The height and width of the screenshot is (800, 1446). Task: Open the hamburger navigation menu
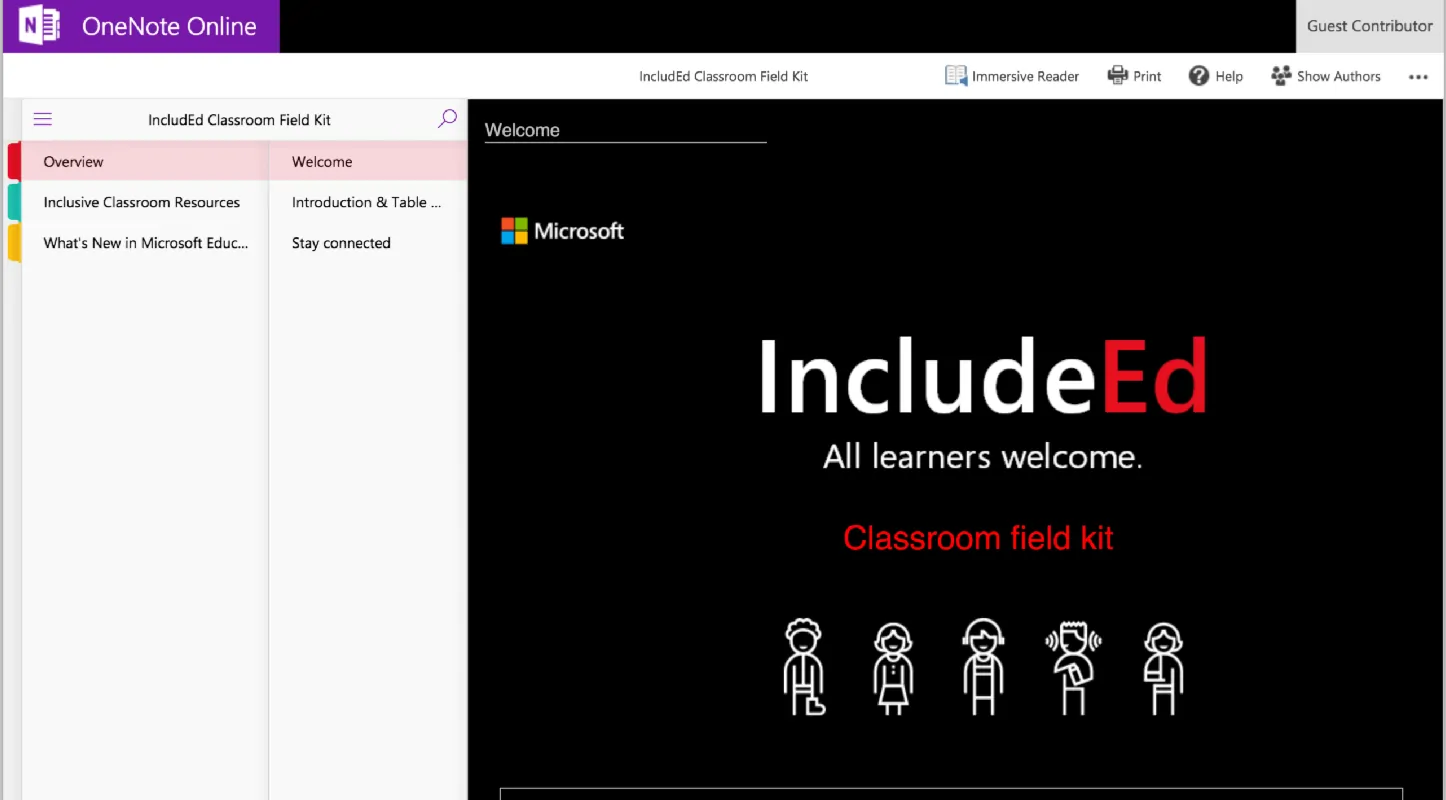[43, 119]
